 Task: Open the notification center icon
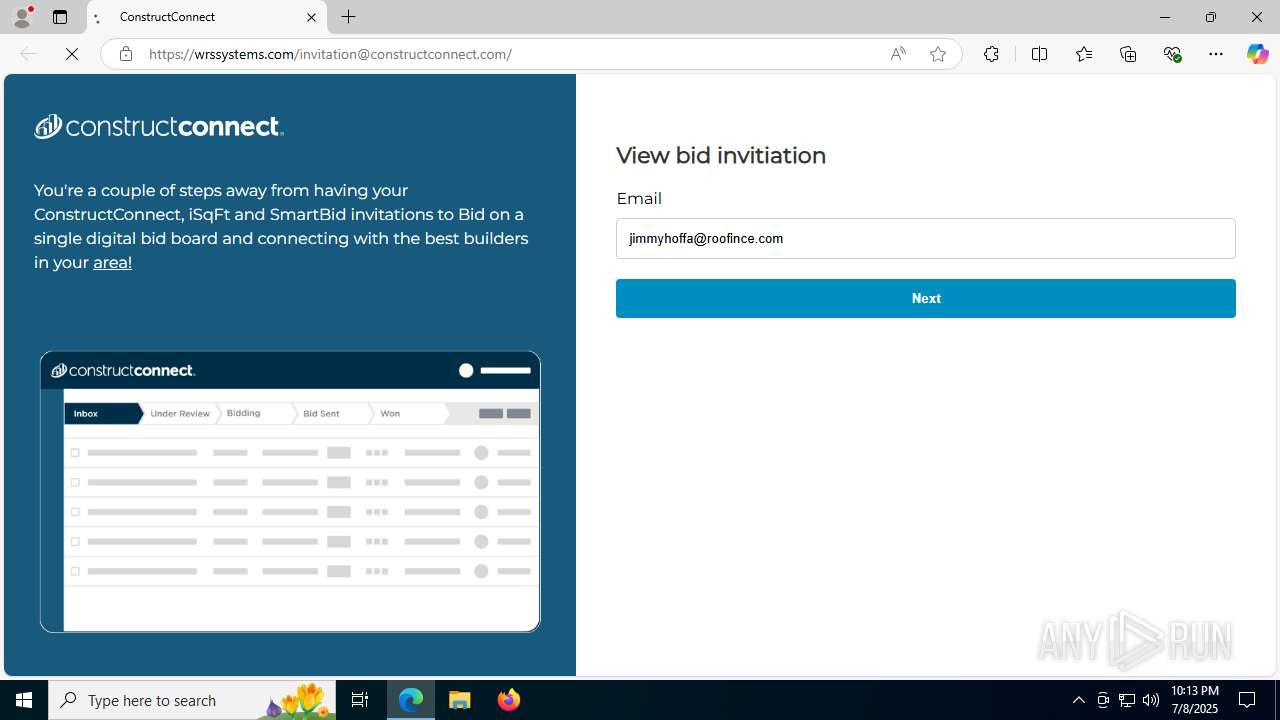(x=1247, y=700)
